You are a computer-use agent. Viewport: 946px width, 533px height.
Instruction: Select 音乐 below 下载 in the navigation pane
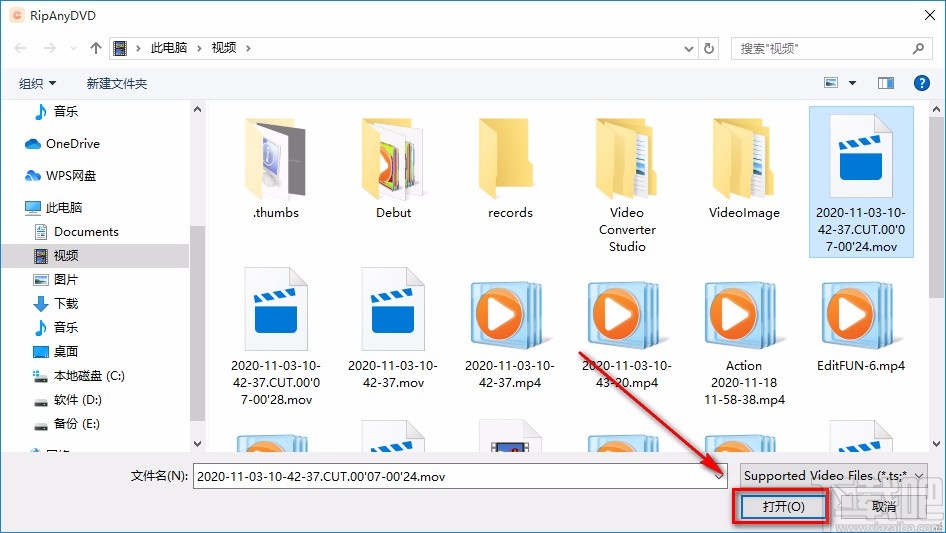(x=56, y=327)
